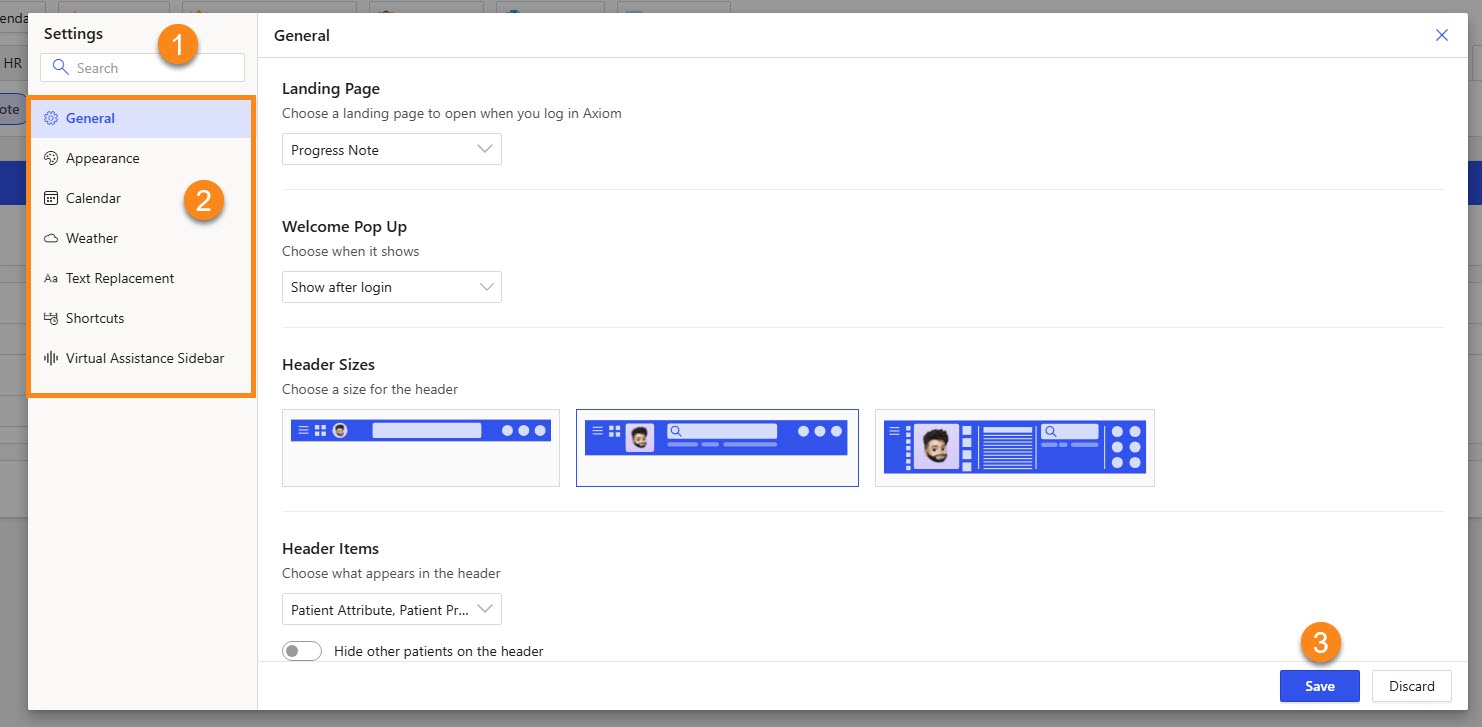The height and width of the screenshot is (727, 1482).
Task: Go to Text Replacement settings
Action: click(120, 278)
